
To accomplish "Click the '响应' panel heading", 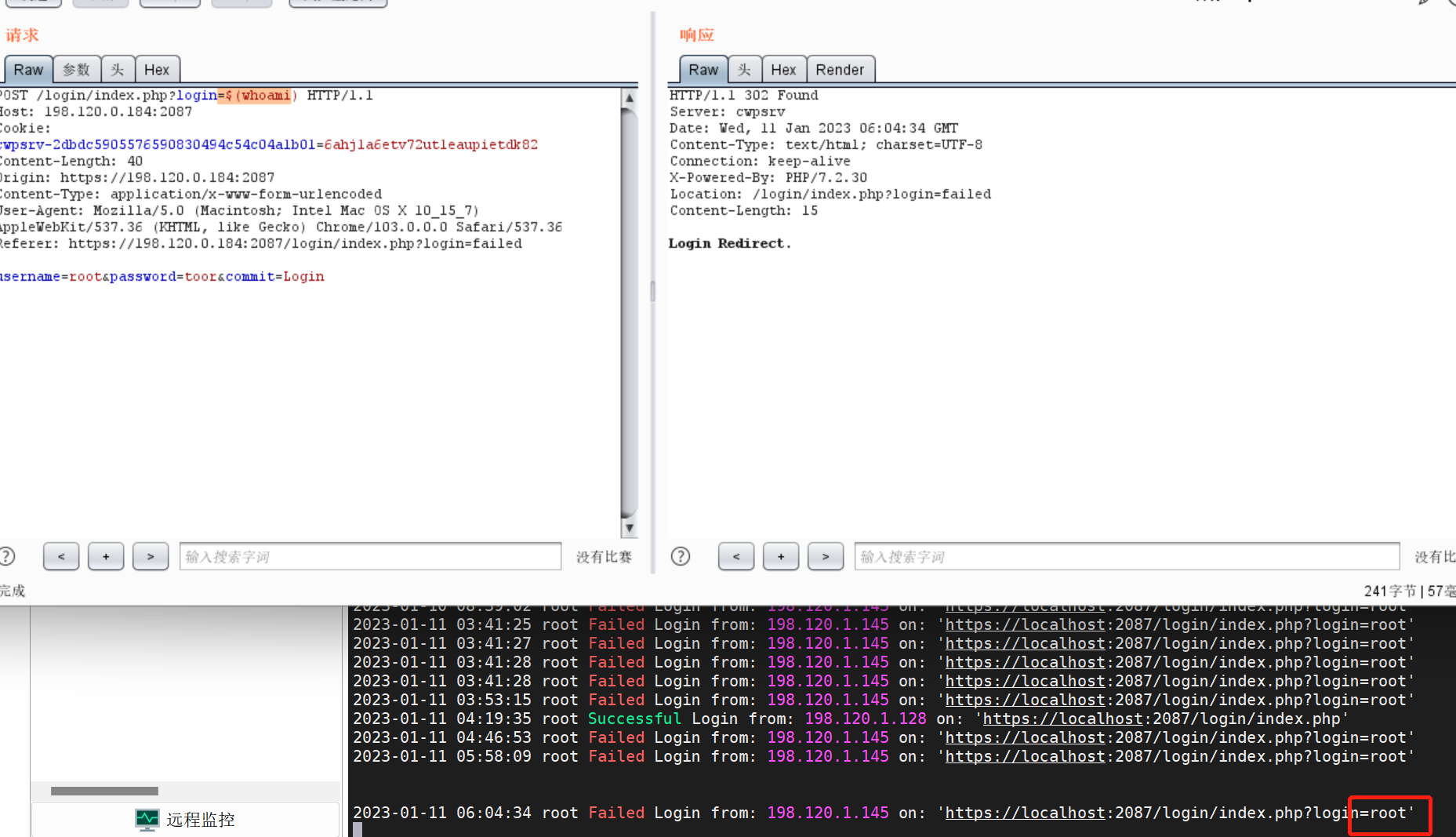I will pyautogui.click(x=697, y=35).
